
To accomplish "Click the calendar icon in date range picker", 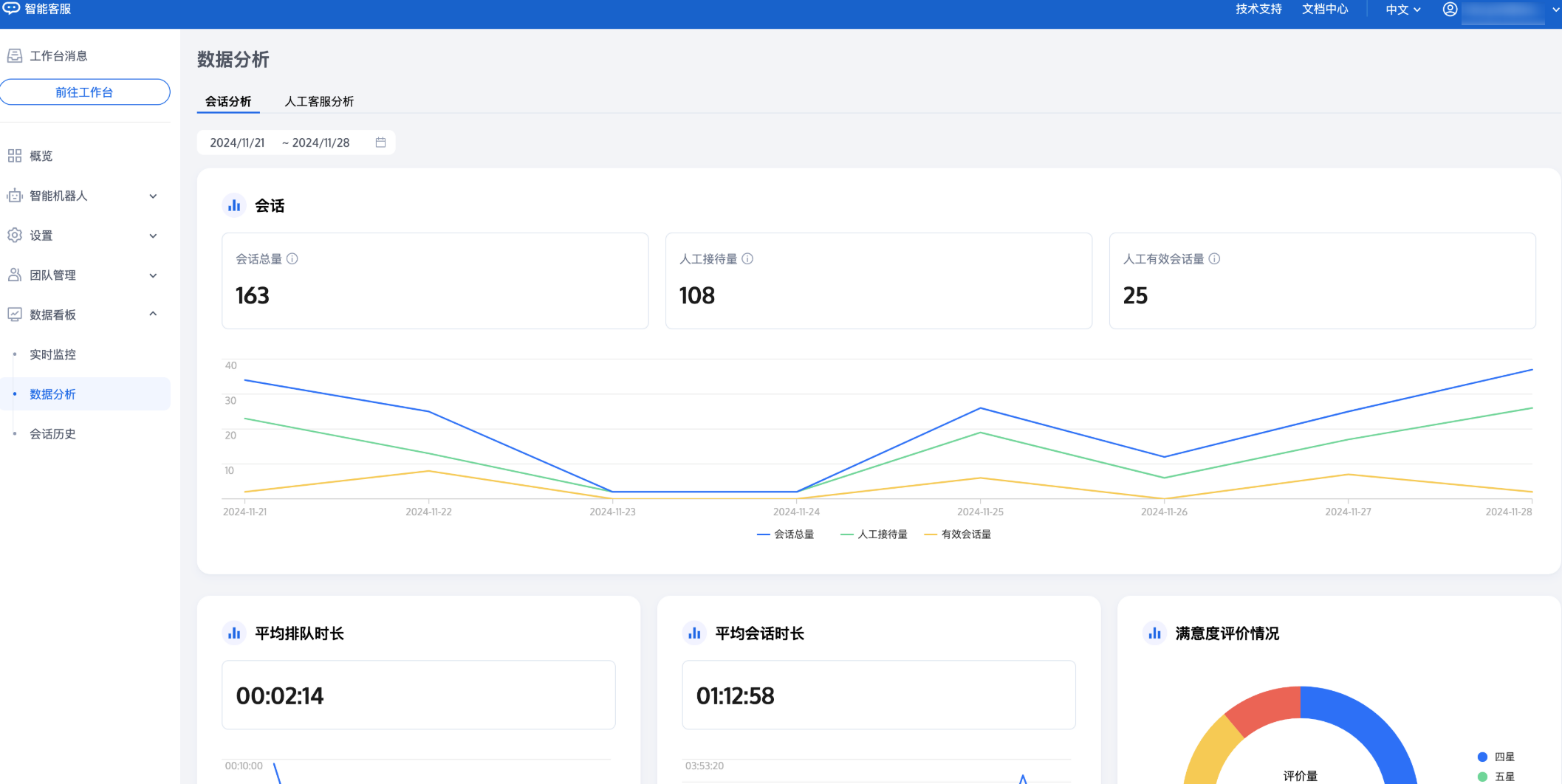I will (380, 142).
